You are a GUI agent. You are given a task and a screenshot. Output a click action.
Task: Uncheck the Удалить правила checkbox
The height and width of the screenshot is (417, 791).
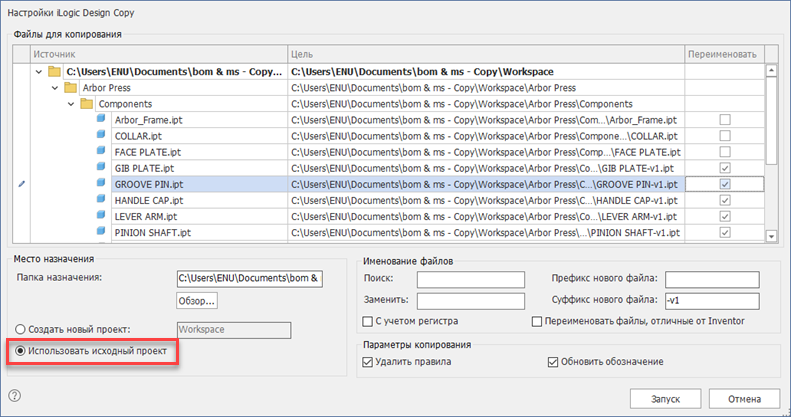point(367,361)
